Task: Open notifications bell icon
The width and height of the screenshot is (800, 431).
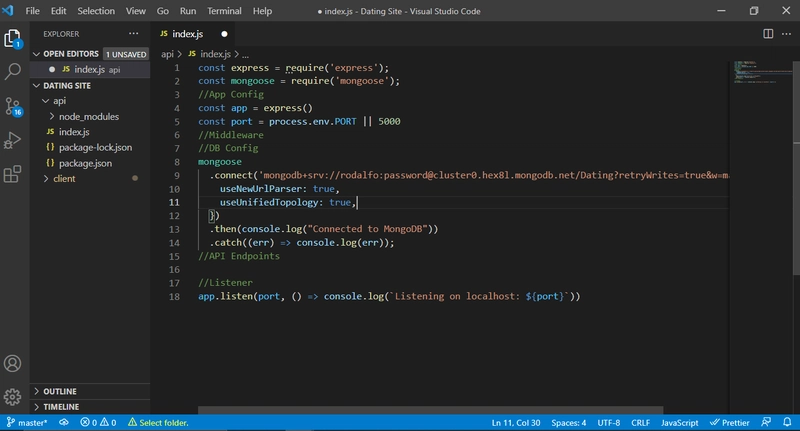Action: click(x=787, y=422)
